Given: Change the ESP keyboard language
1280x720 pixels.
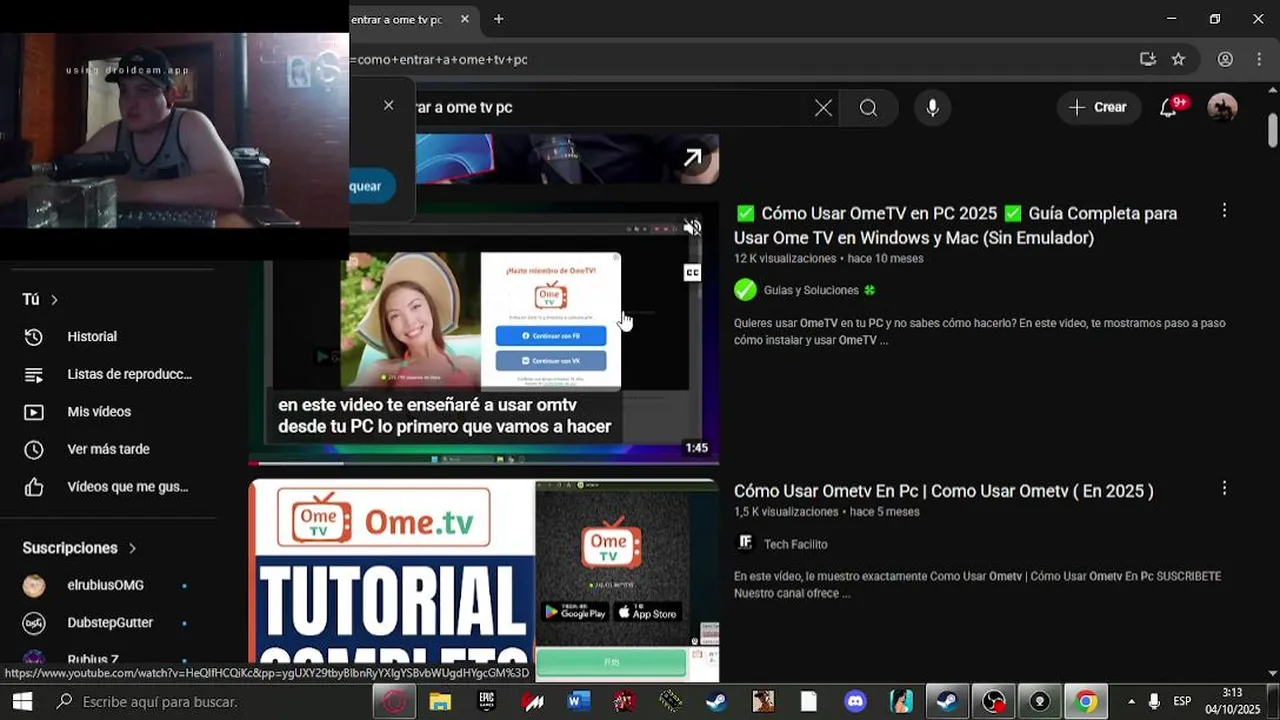Looking at the screenshot, I should 1182,702.
